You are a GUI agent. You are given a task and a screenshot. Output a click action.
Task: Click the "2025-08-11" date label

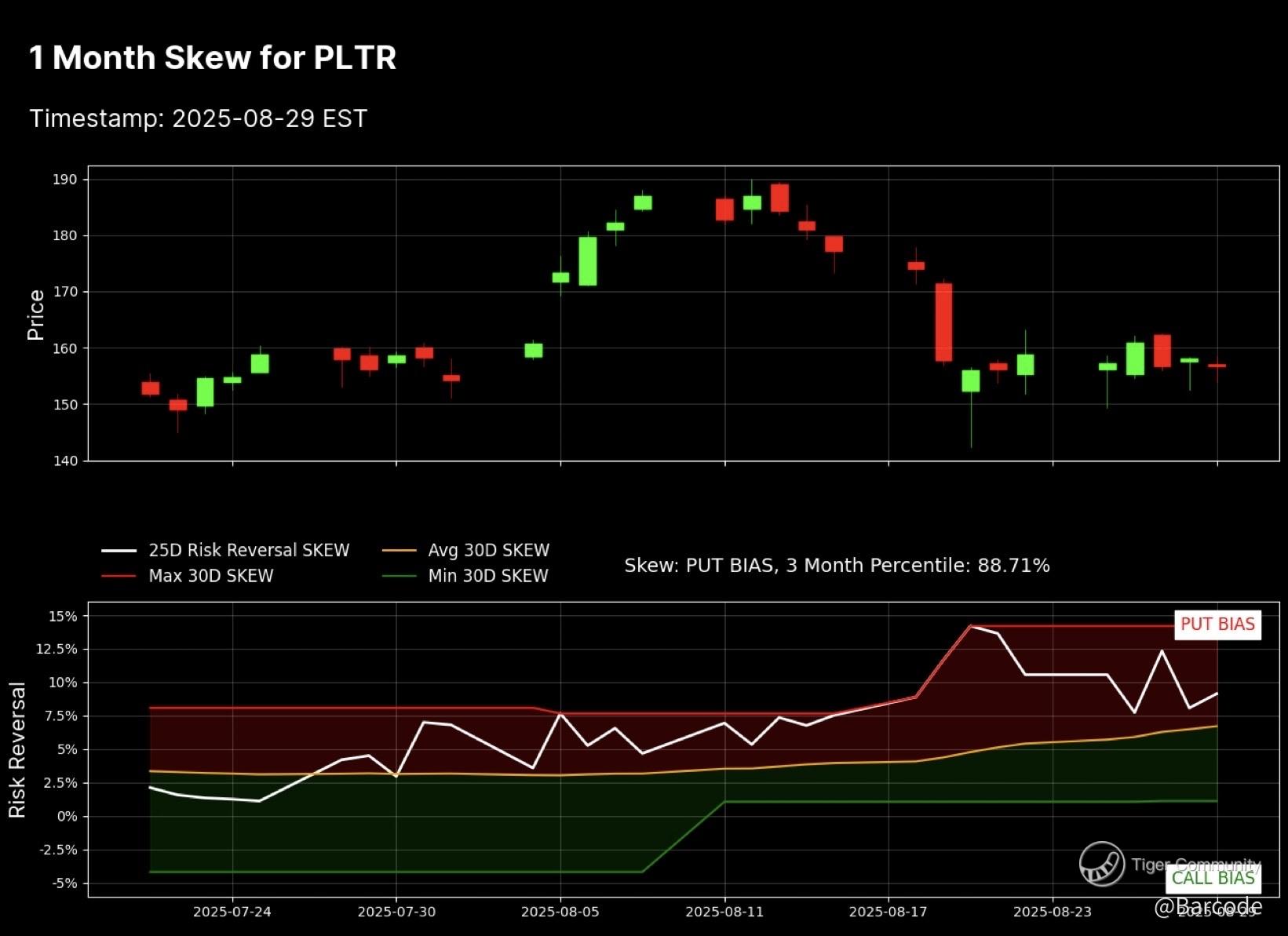(x=724, y=912)
